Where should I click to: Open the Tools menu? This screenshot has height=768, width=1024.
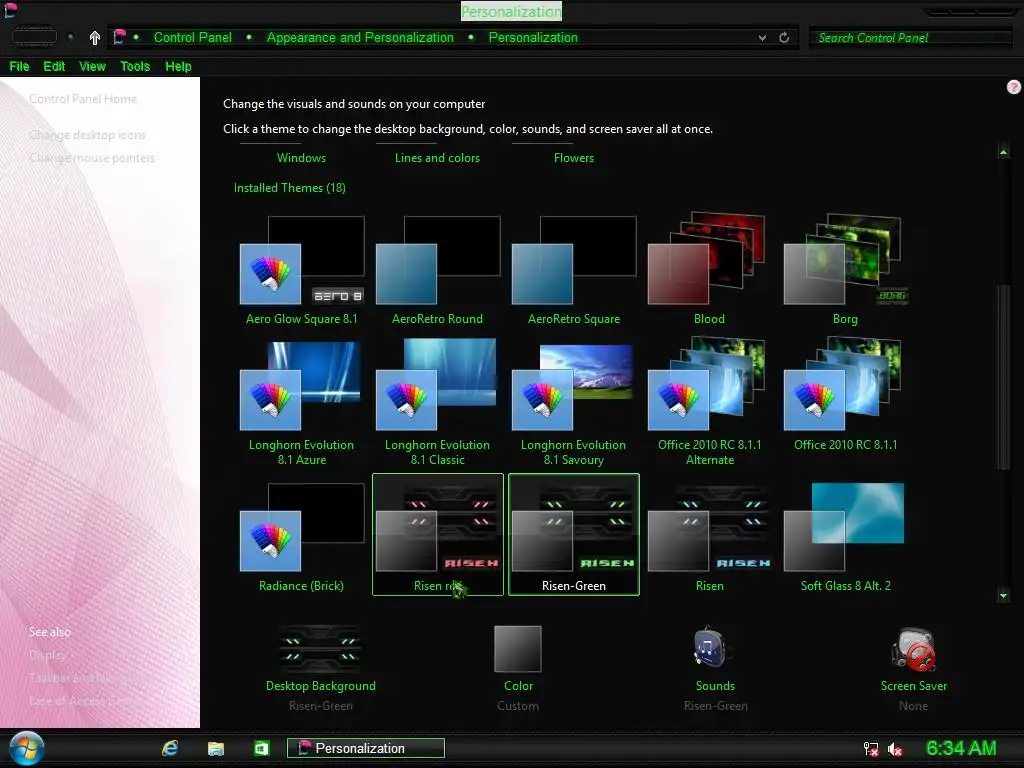tap(135, 66)
